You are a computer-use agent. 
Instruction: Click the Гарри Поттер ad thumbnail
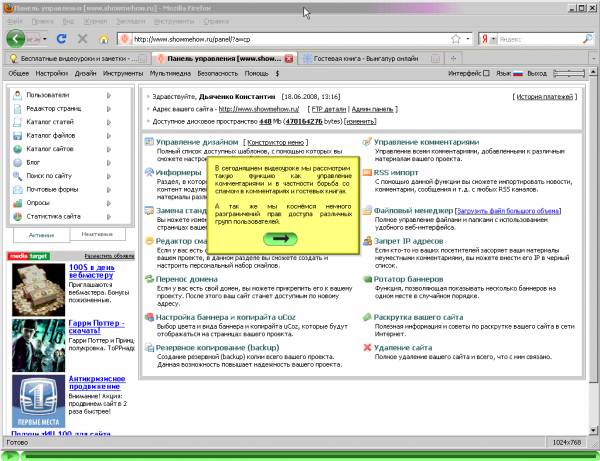38,345
